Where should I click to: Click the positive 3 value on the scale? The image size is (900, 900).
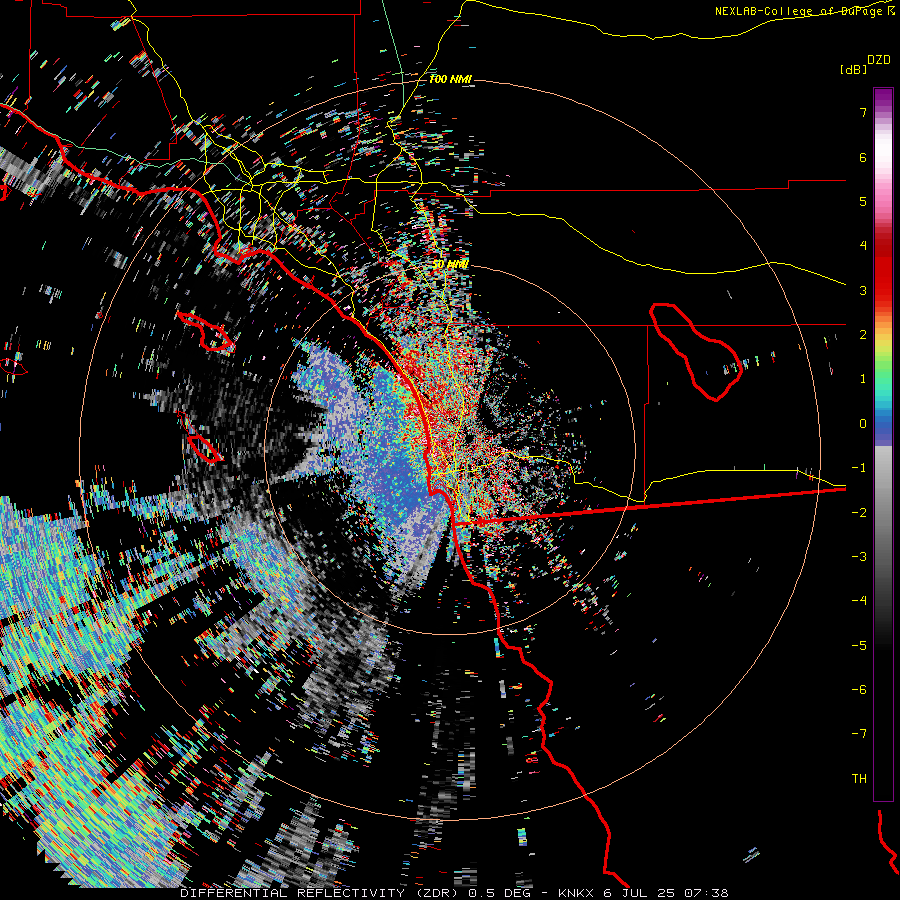point(863,290)
